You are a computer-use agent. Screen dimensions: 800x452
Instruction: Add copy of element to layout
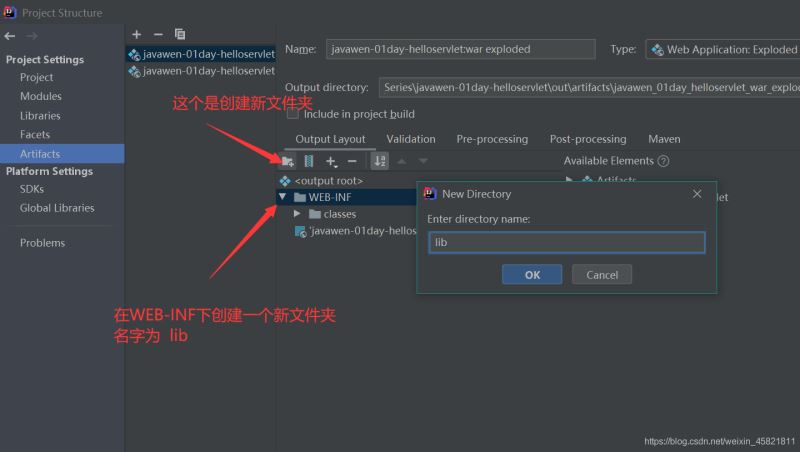coord(331,161)
